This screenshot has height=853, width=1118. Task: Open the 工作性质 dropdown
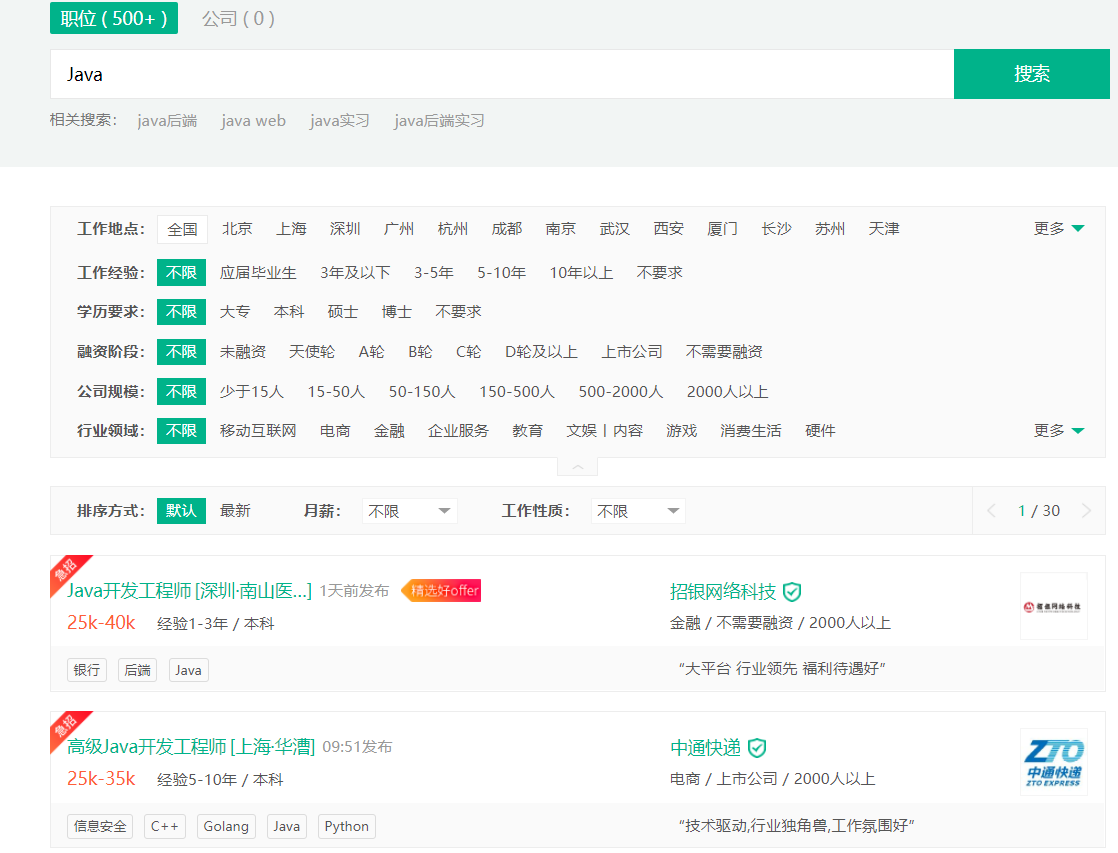(x=638, y=511)
